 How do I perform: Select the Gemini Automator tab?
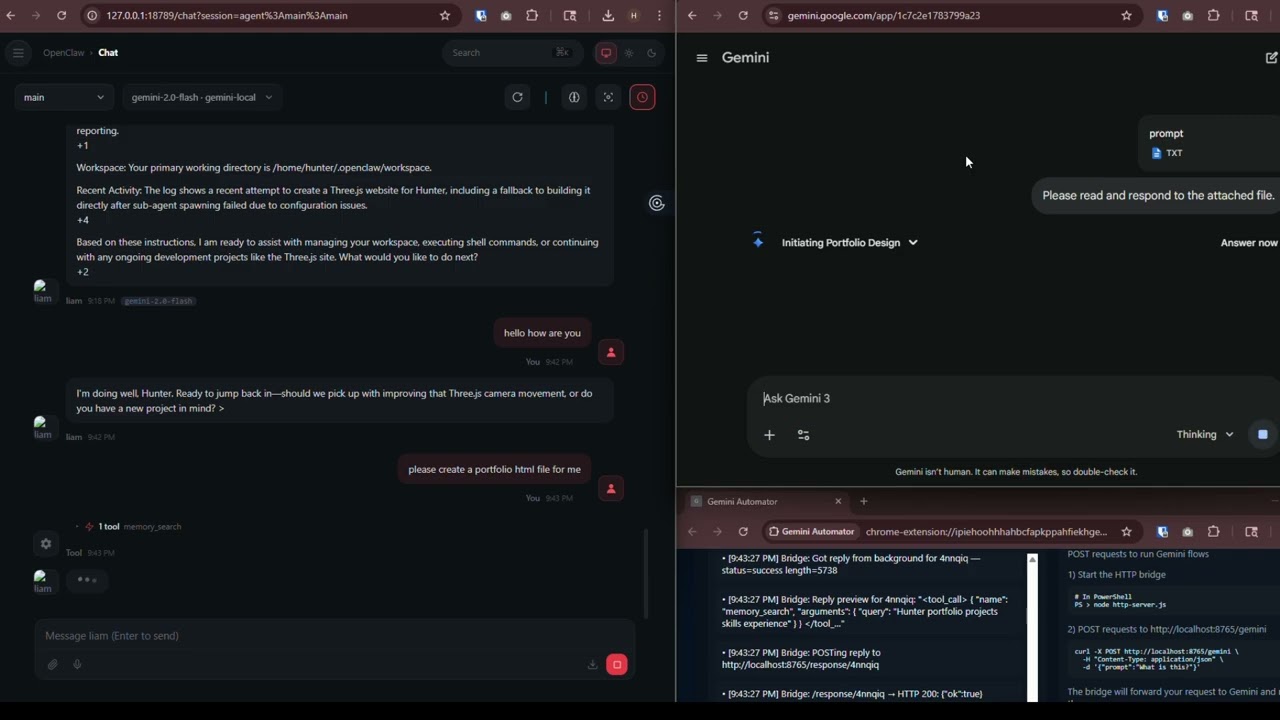click(765, 501)
